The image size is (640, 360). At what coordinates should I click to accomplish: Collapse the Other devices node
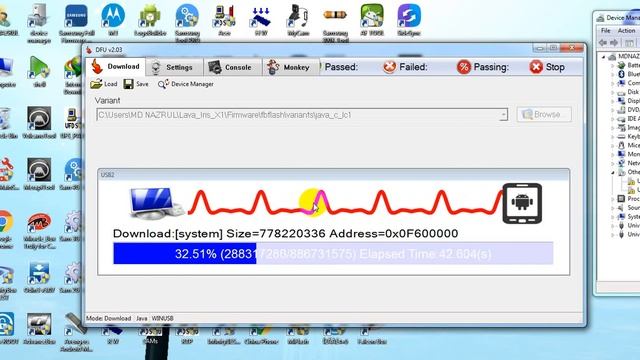click(x=612, y=172)
